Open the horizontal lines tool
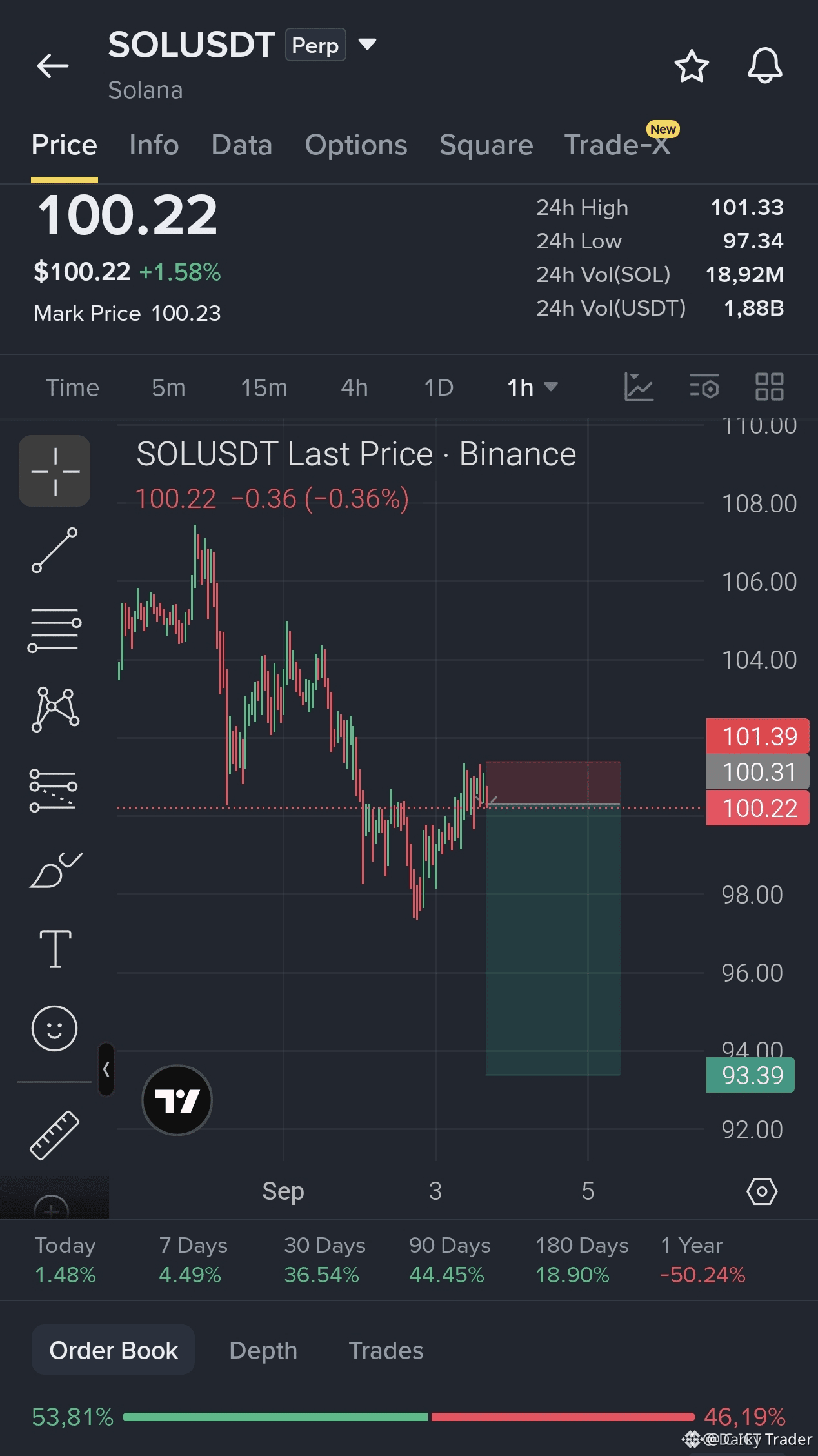 pyautogui.click(x=55, y=631)
